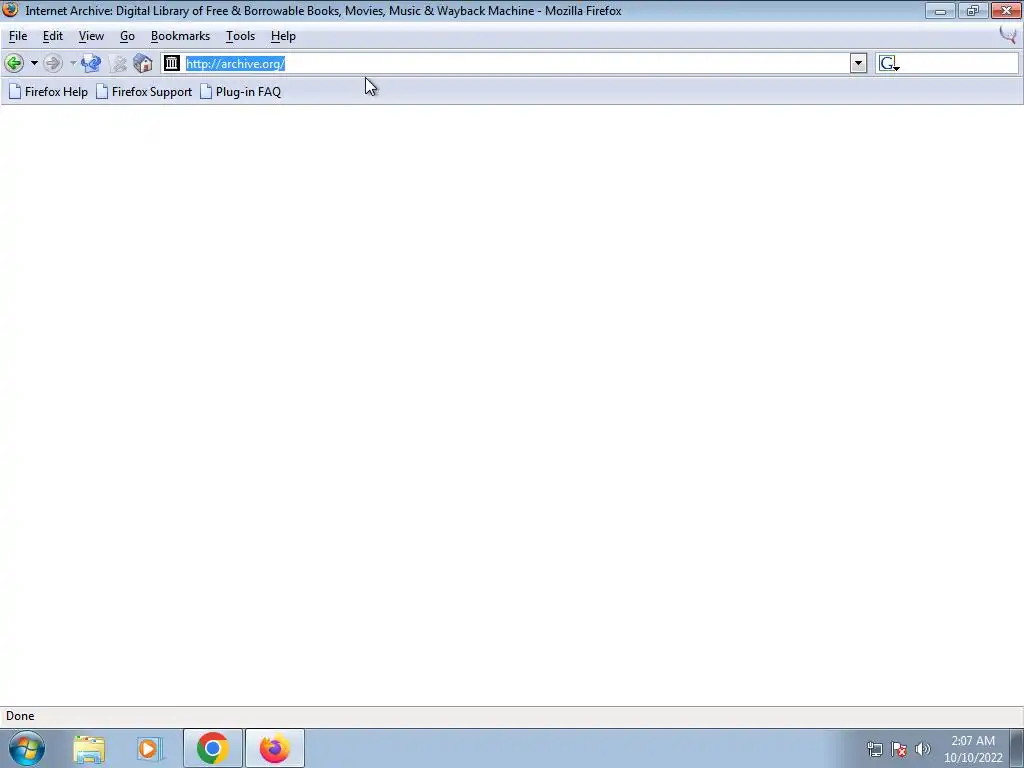Open the Action Center flag icon
Viewport: 1024px width, 768px height.
coord(899,749)
